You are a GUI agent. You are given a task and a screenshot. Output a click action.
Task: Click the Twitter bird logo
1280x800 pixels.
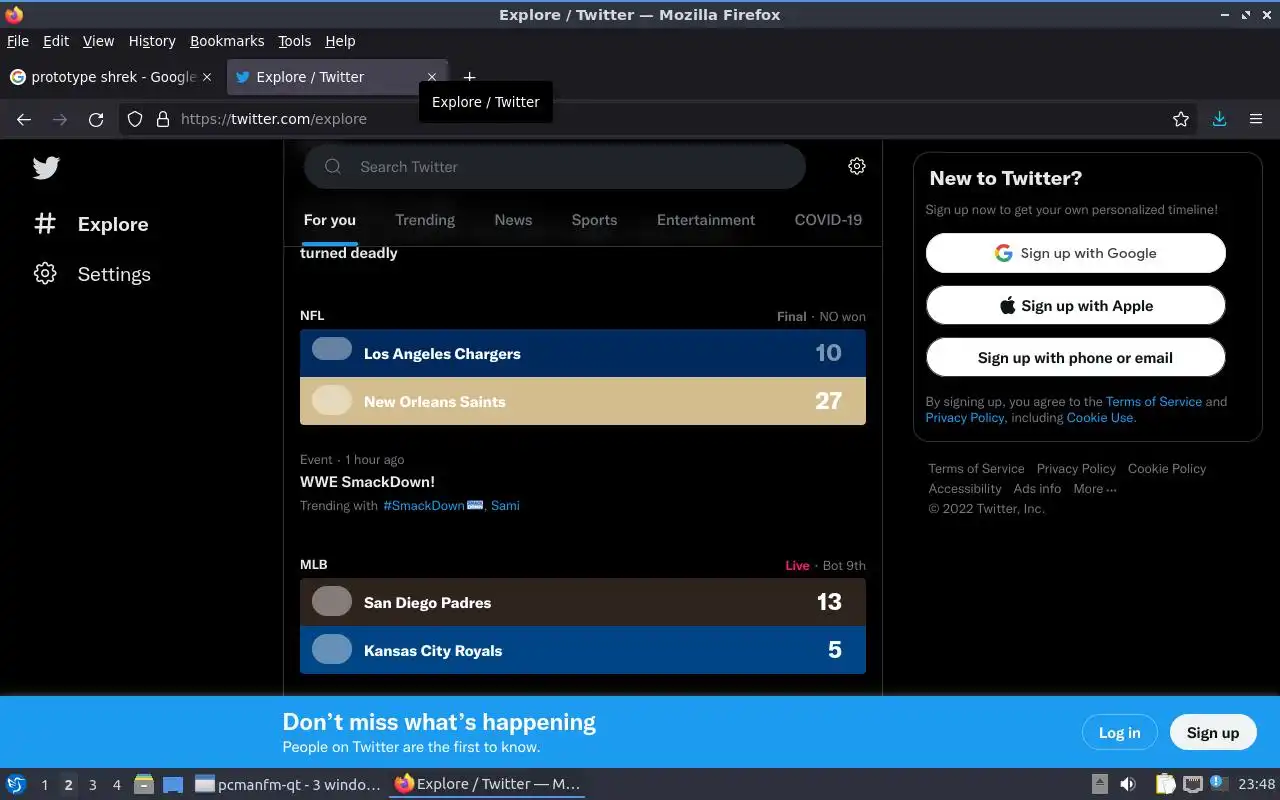click(46, 168)
